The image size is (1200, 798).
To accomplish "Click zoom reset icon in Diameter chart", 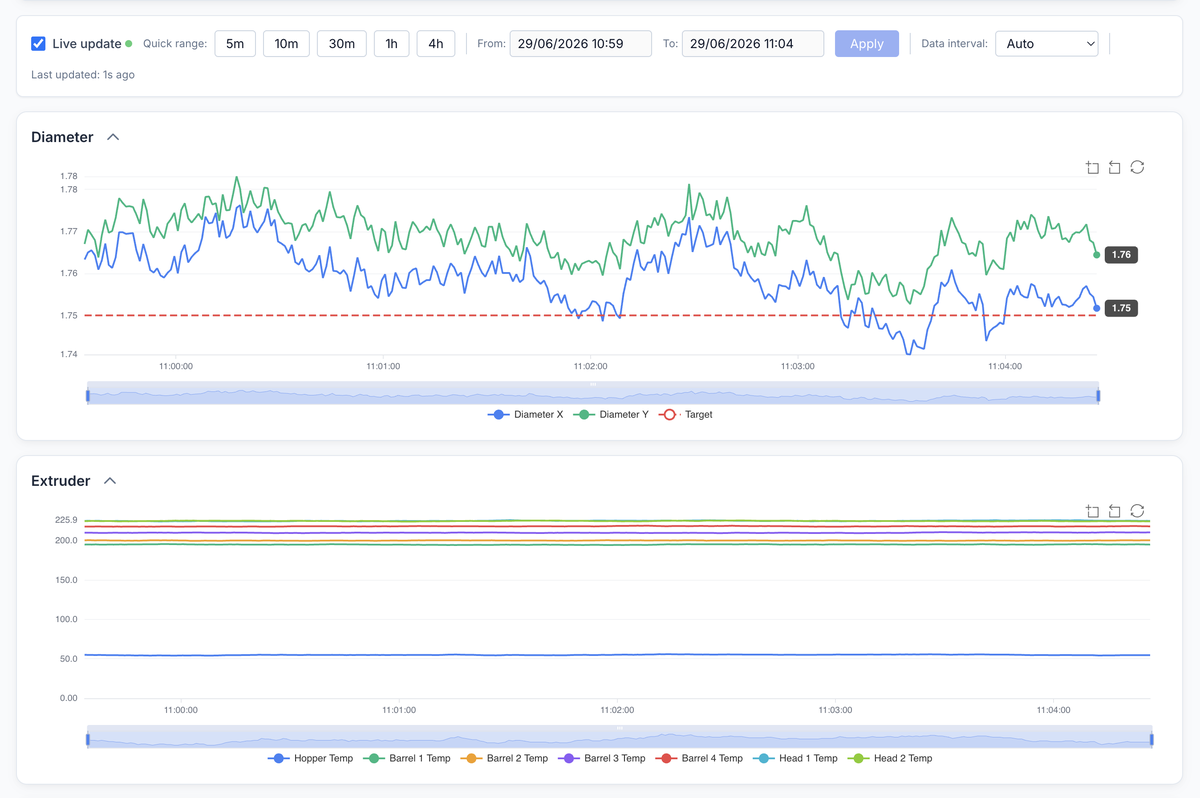I will pyautogui.click(x=1114, y=167).
